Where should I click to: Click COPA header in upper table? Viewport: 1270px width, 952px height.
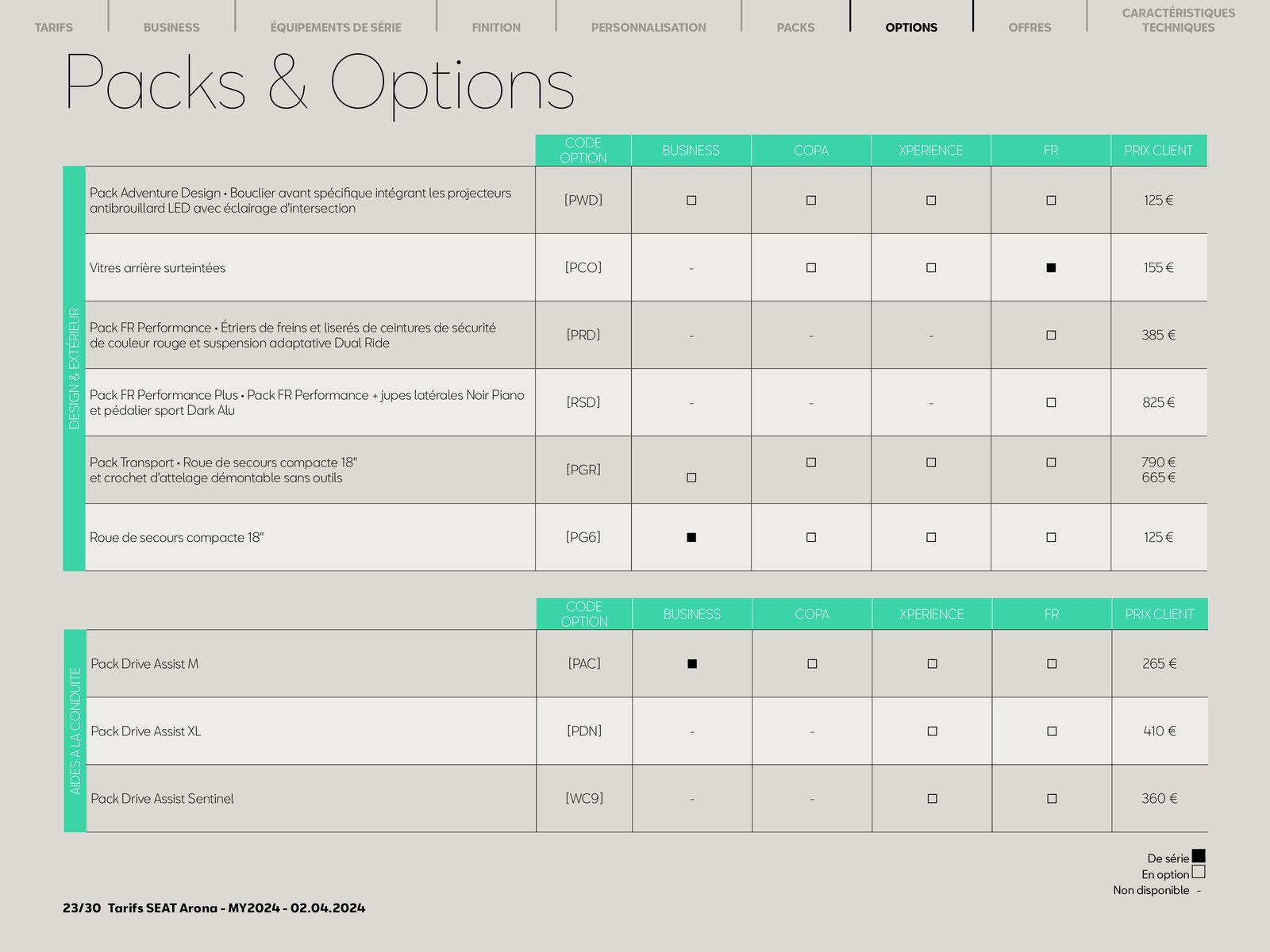811,150
